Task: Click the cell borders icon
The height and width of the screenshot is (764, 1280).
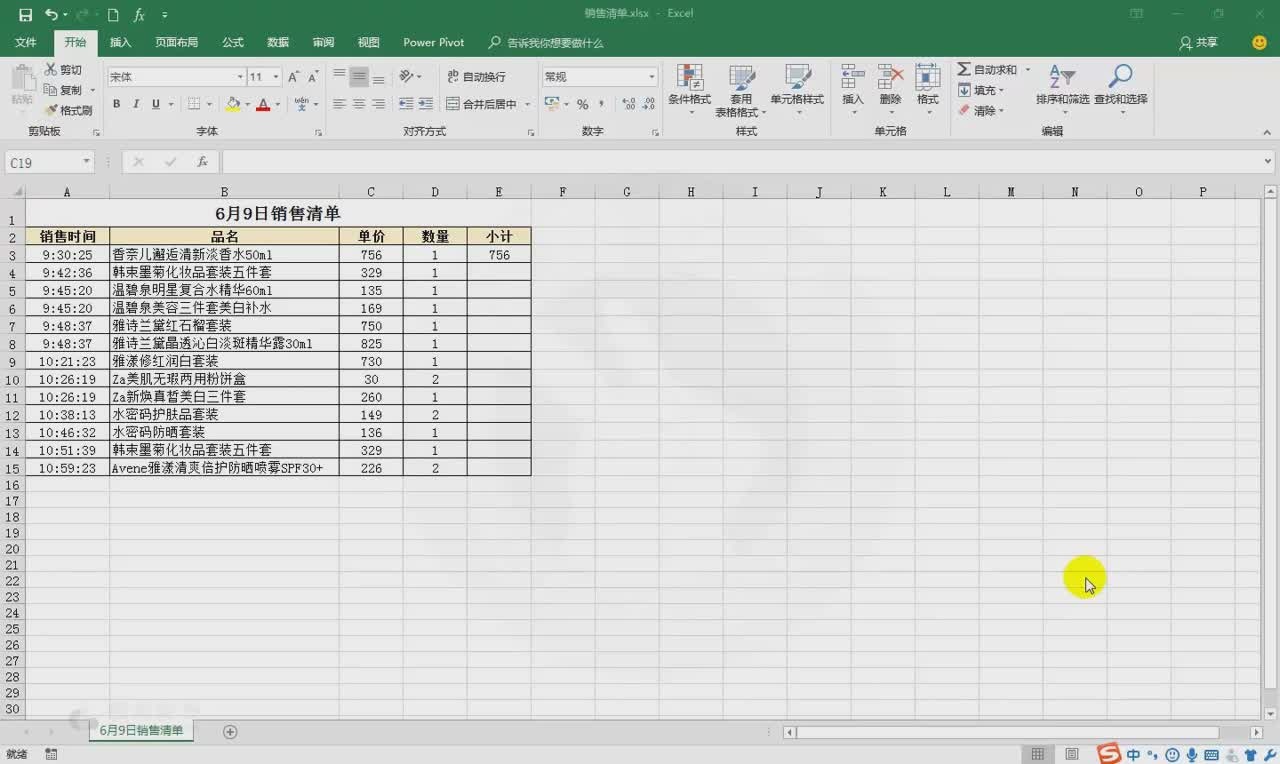Action: (194, 104)
